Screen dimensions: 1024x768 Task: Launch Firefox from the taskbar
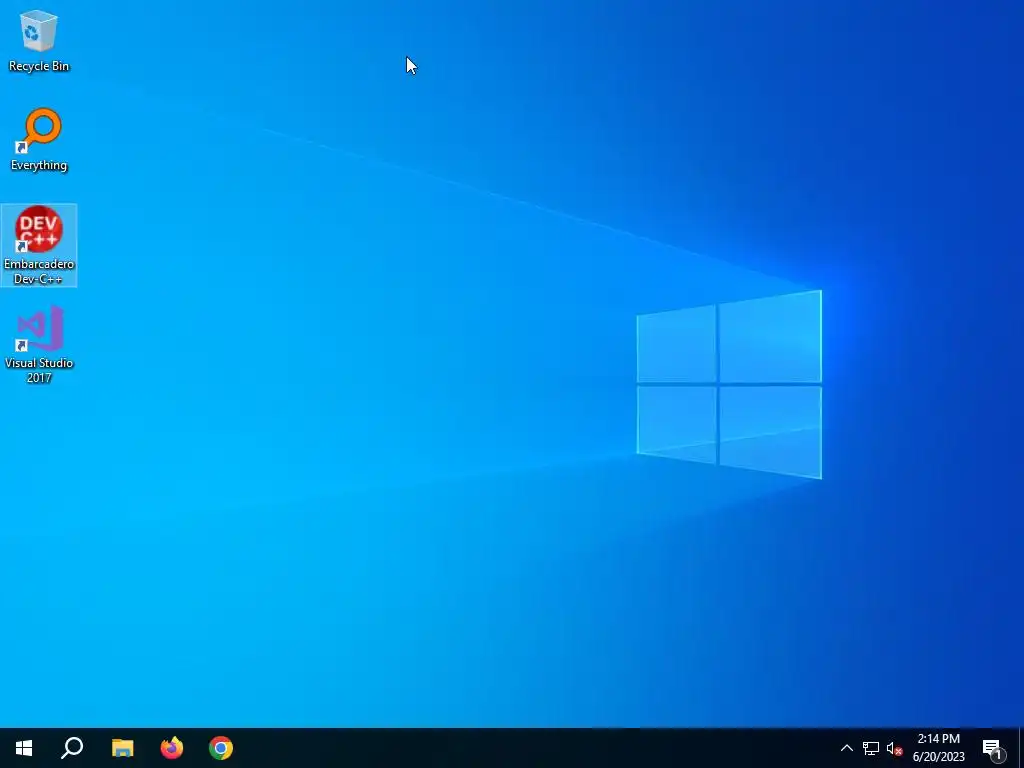[172, 748]
